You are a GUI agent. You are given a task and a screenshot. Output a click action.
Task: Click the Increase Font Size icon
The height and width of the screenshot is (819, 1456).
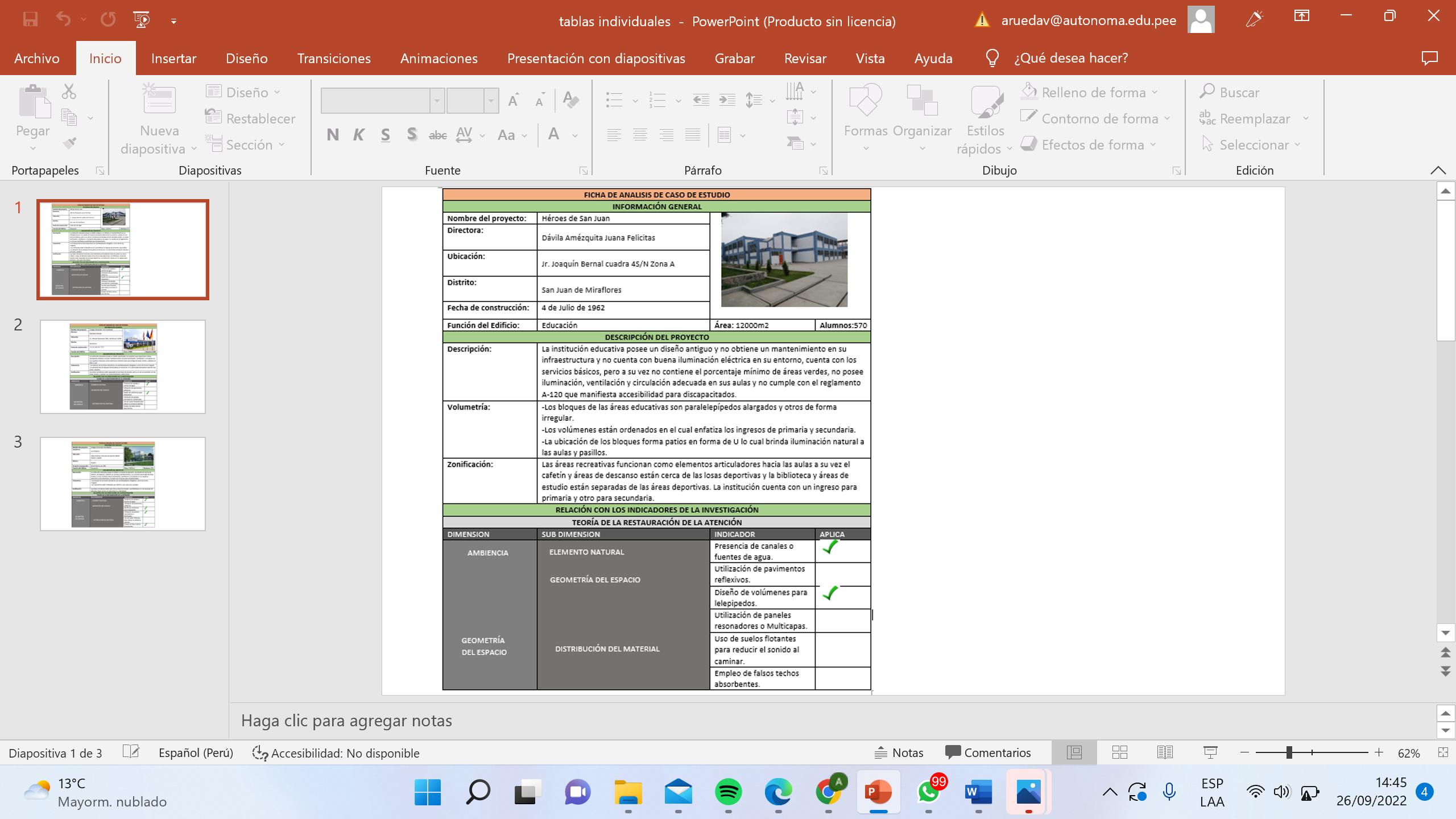(514, 101)
